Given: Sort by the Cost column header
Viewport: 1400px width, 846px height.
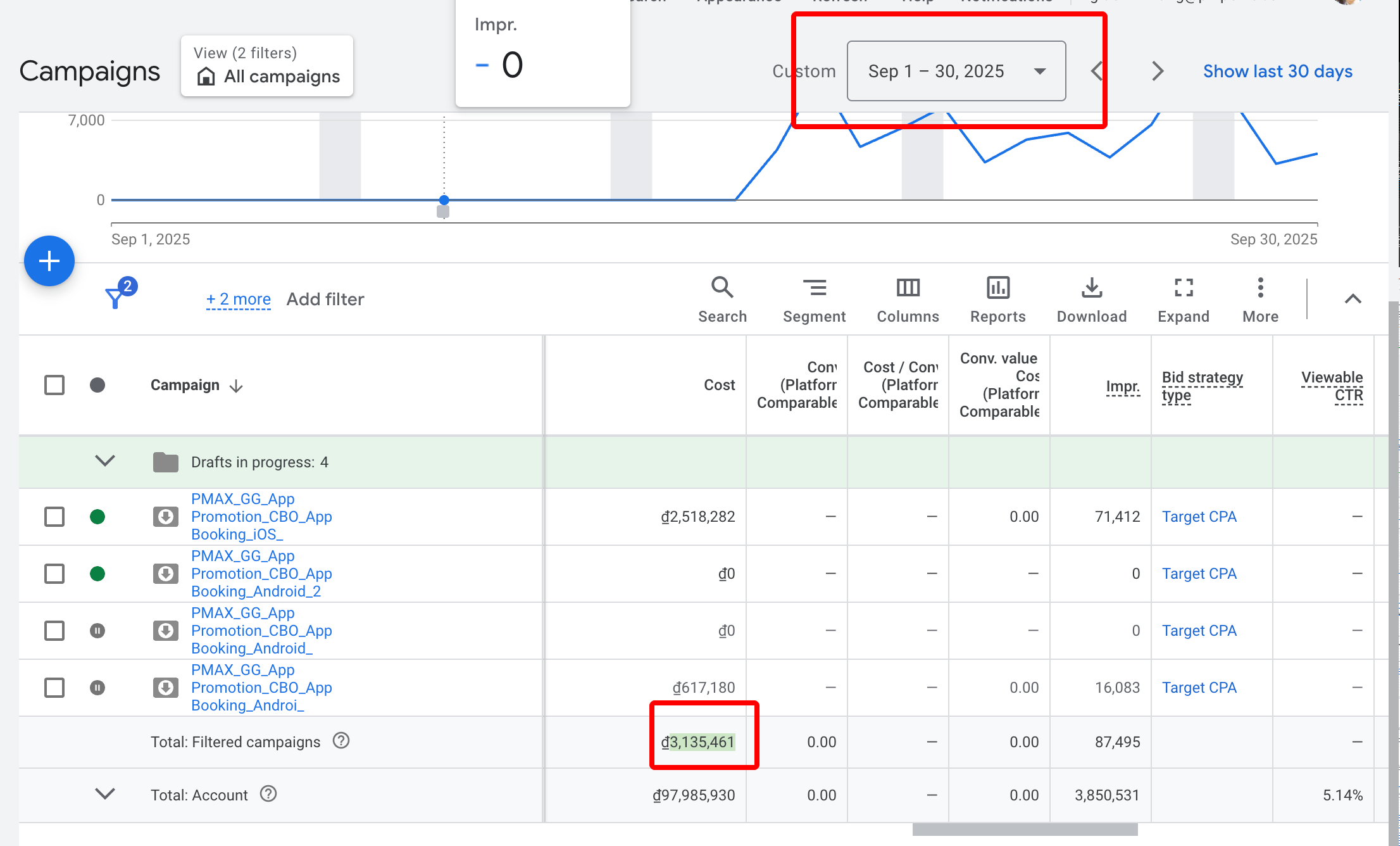Looking at the screenshot, I should tap(720, 385).
